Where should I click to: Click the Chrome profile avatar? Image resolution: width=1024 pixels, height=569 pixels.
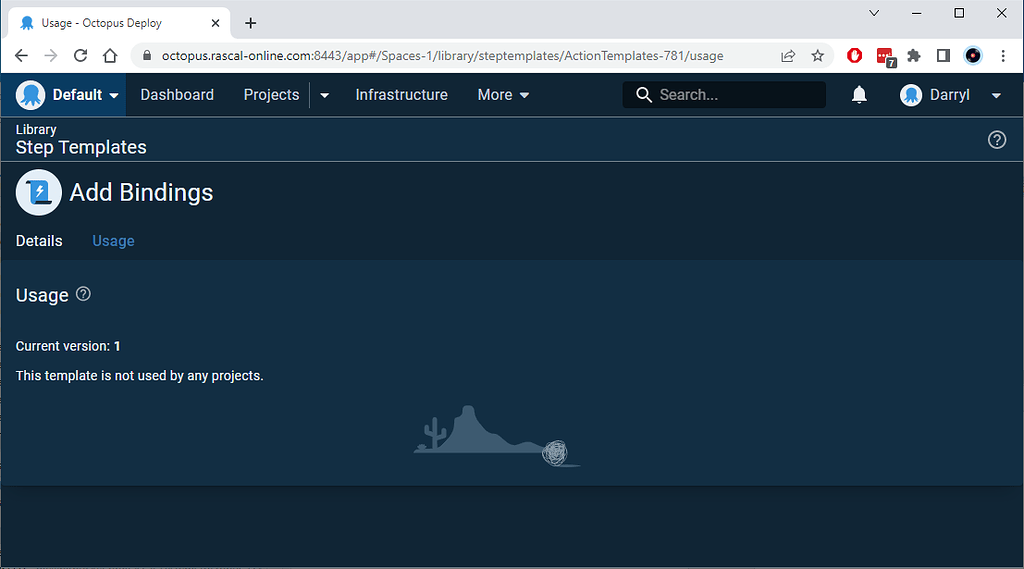(972, 56)
